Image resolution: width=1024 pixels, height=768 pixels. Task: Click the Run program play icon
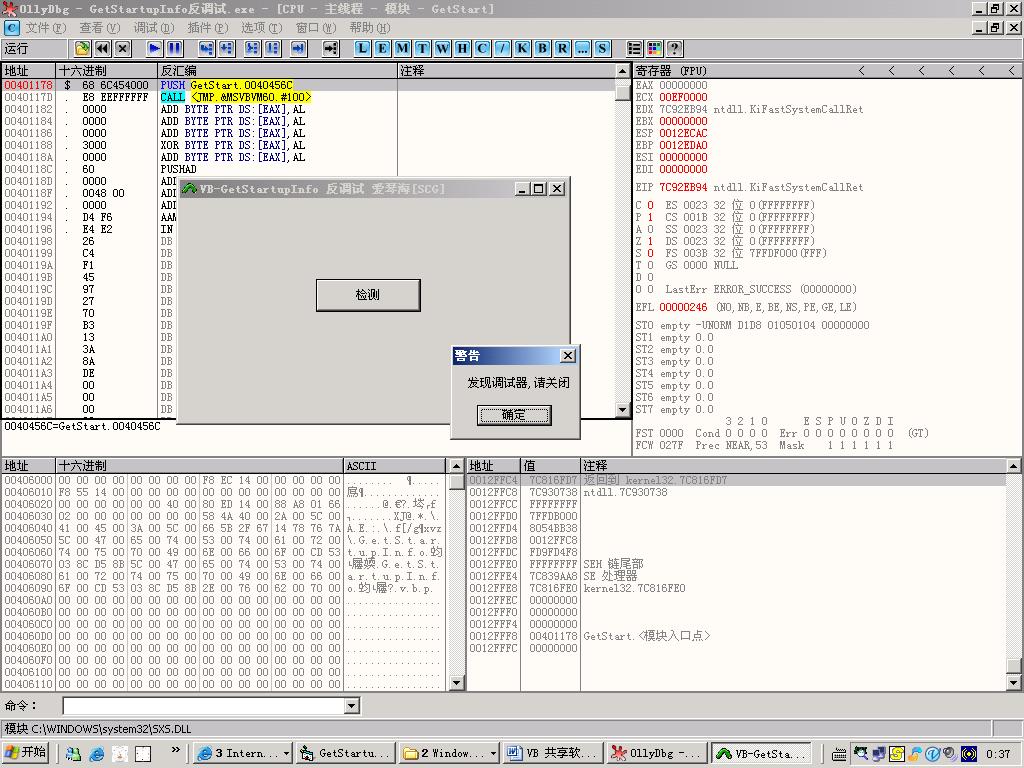(154, 48)
